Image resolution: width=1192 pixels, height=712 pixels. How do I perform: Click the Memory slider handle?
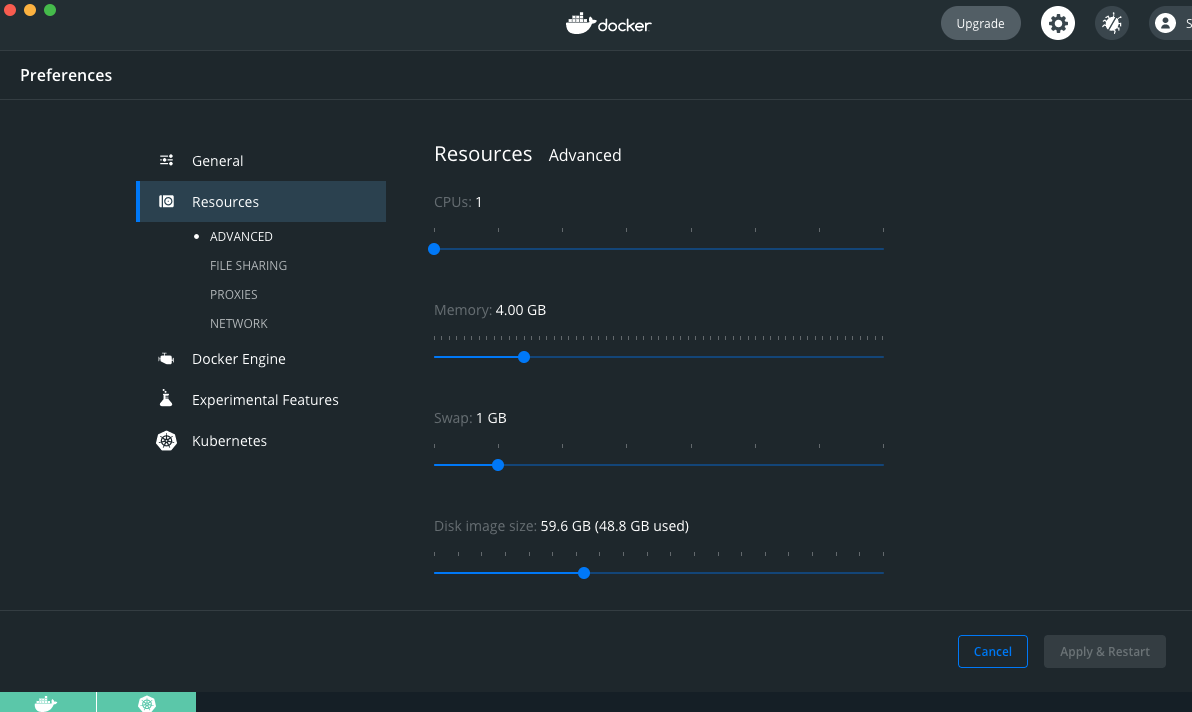click(x=524, y=357)
